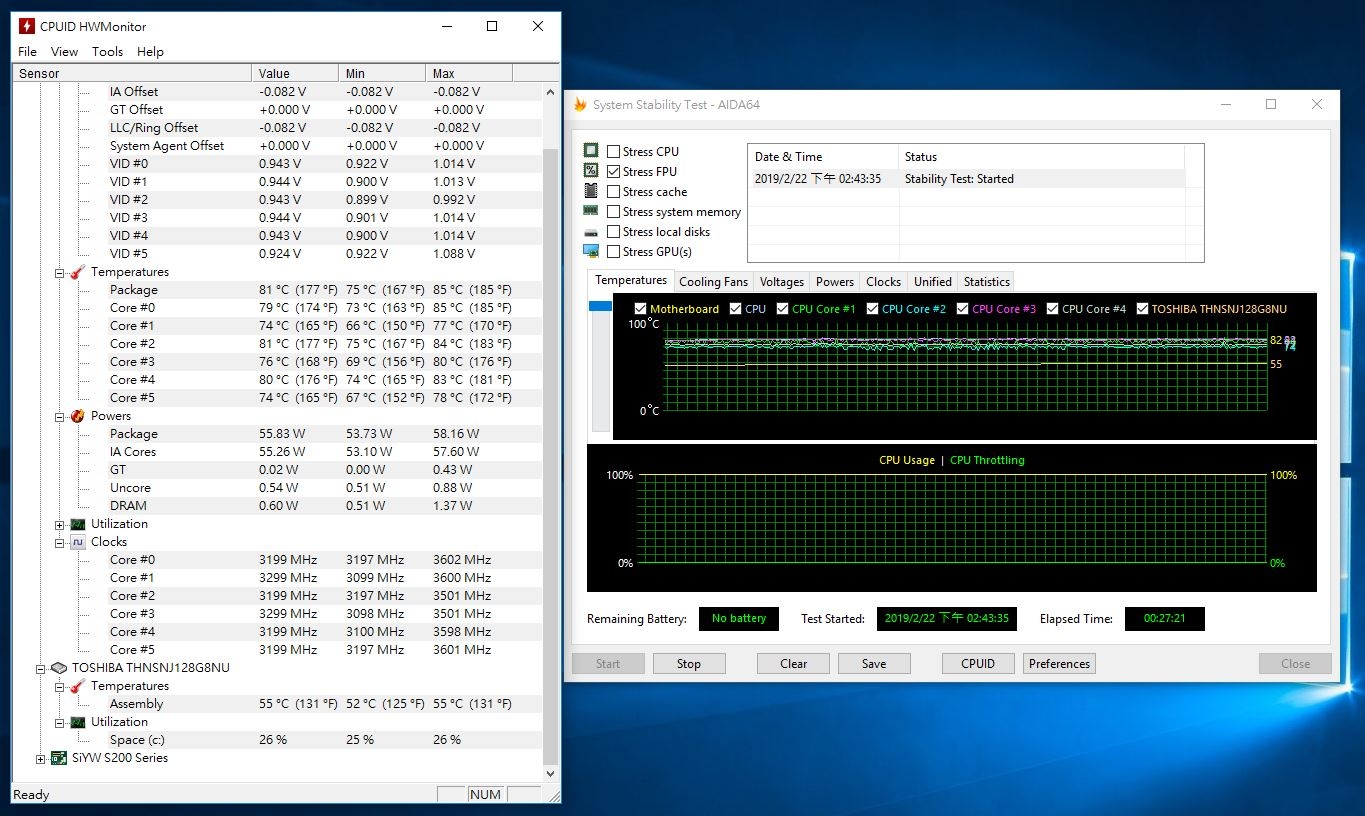Viewport: 1365px width, 816px height.
Task: Switch to the Cooling Fans tab
Action: (713, 282)
